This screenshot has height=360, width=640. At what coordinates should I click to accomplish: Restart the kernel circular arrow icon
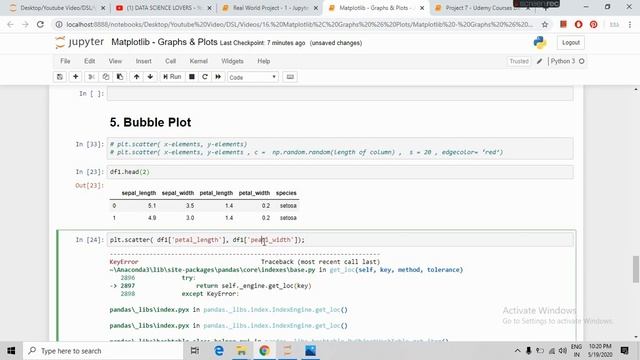click(205, 77)
